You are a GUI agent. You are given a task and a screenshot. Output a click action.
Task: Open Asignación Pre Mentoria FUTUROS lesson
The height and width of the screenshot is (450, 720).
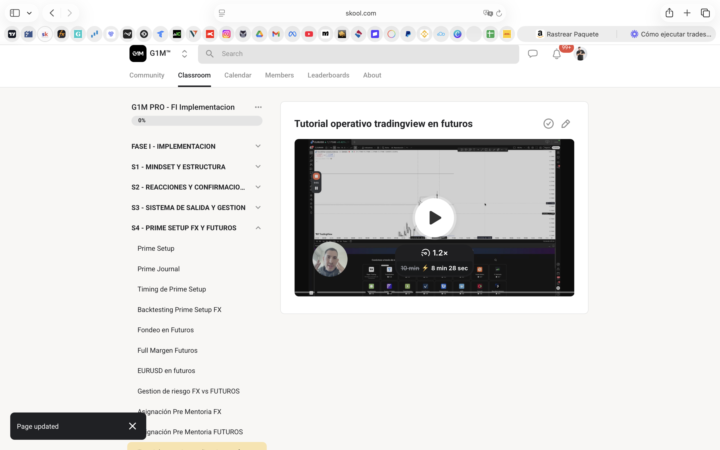coord(194,432)
